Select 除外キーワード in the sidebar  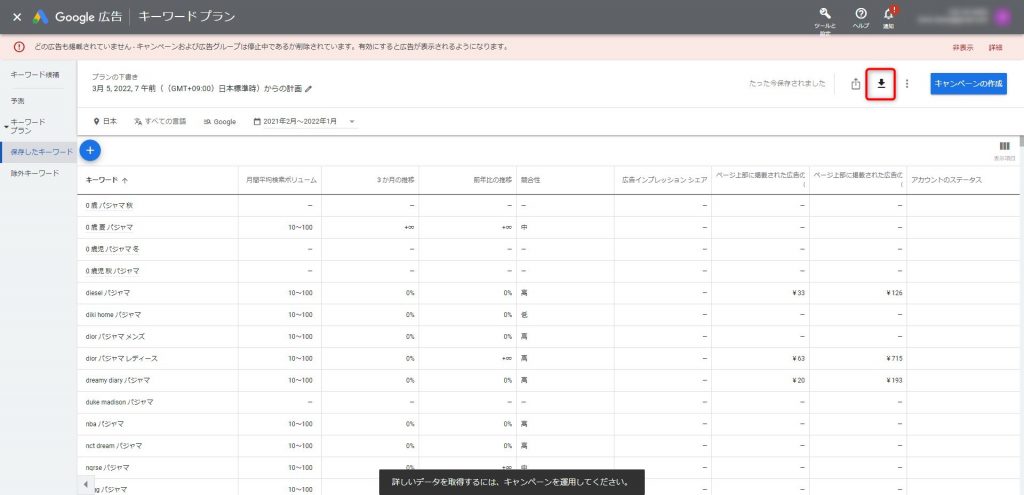tap(35, 173)
